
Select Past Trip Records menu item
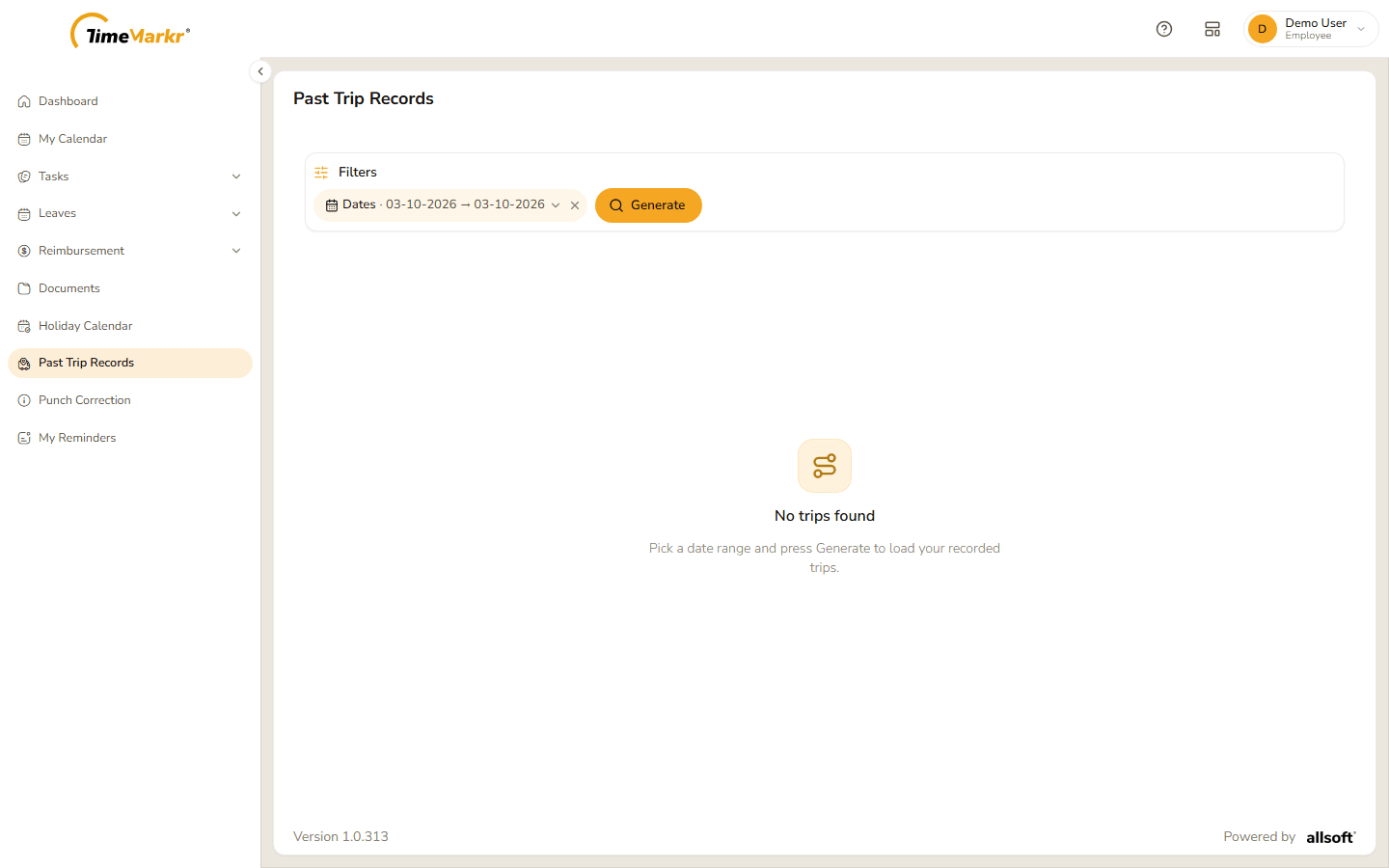coord(130,363)
